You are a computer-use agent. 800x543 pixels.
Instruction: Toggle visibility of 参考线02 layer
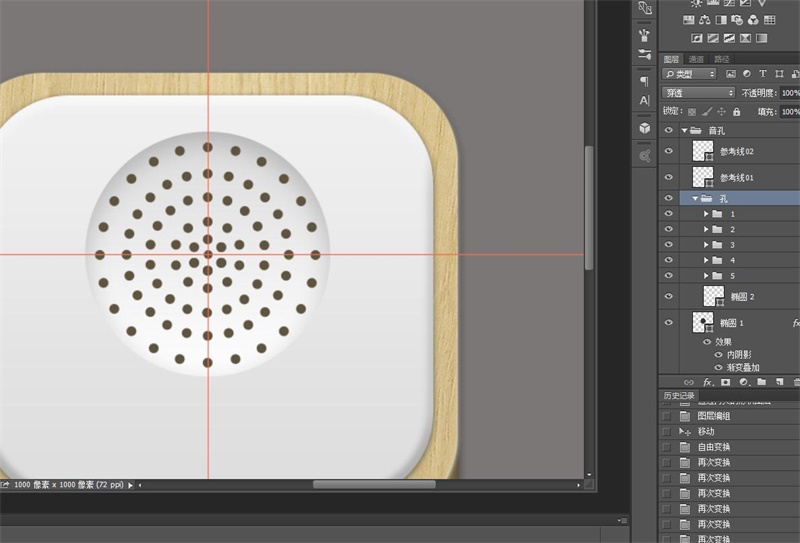pos(669,151)
